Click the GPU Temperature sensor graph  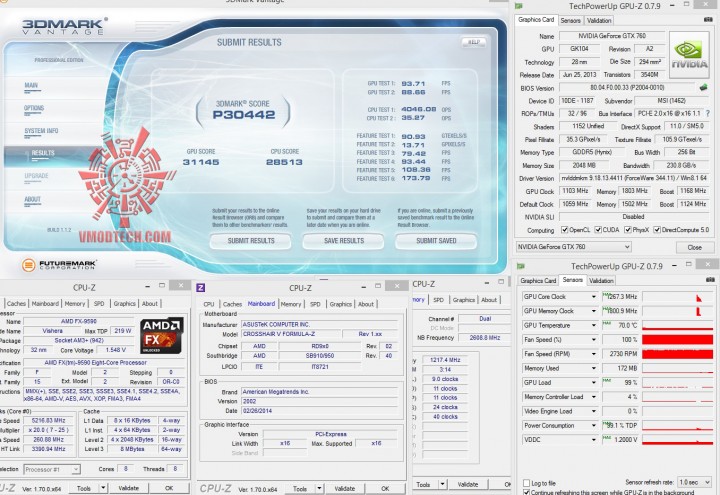coord(677,326)
